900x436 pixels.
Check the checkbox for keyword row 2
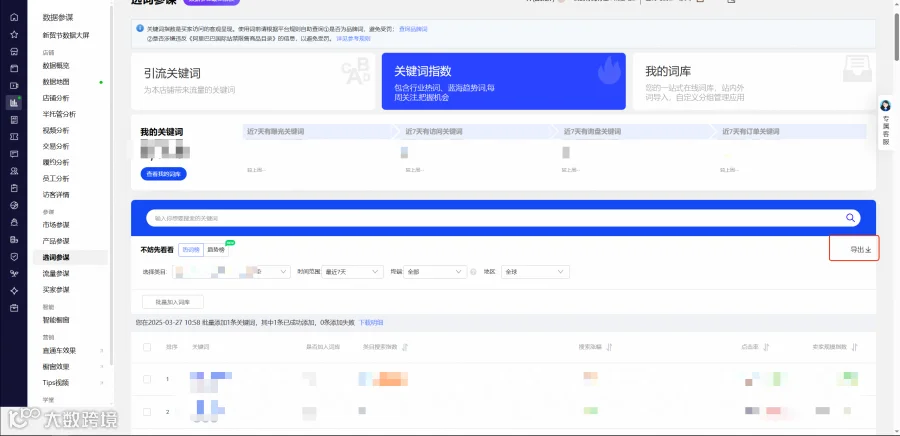click(x=147, y=412)
